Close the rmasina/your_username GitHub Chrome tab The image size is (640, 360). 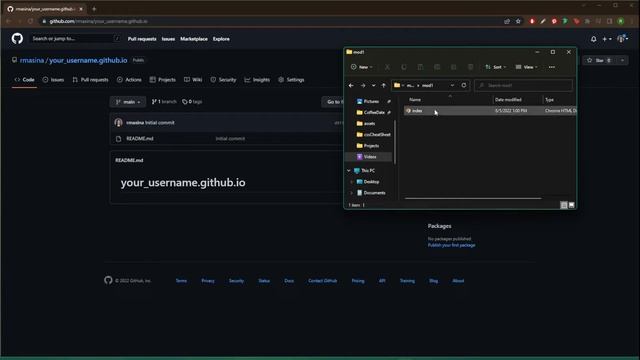pos(81,9)
